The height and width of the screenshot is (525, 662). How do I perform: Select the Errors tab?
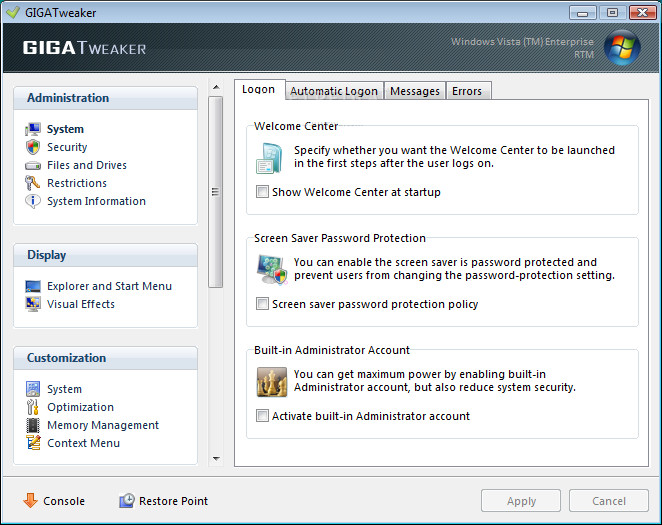point(467,91)
